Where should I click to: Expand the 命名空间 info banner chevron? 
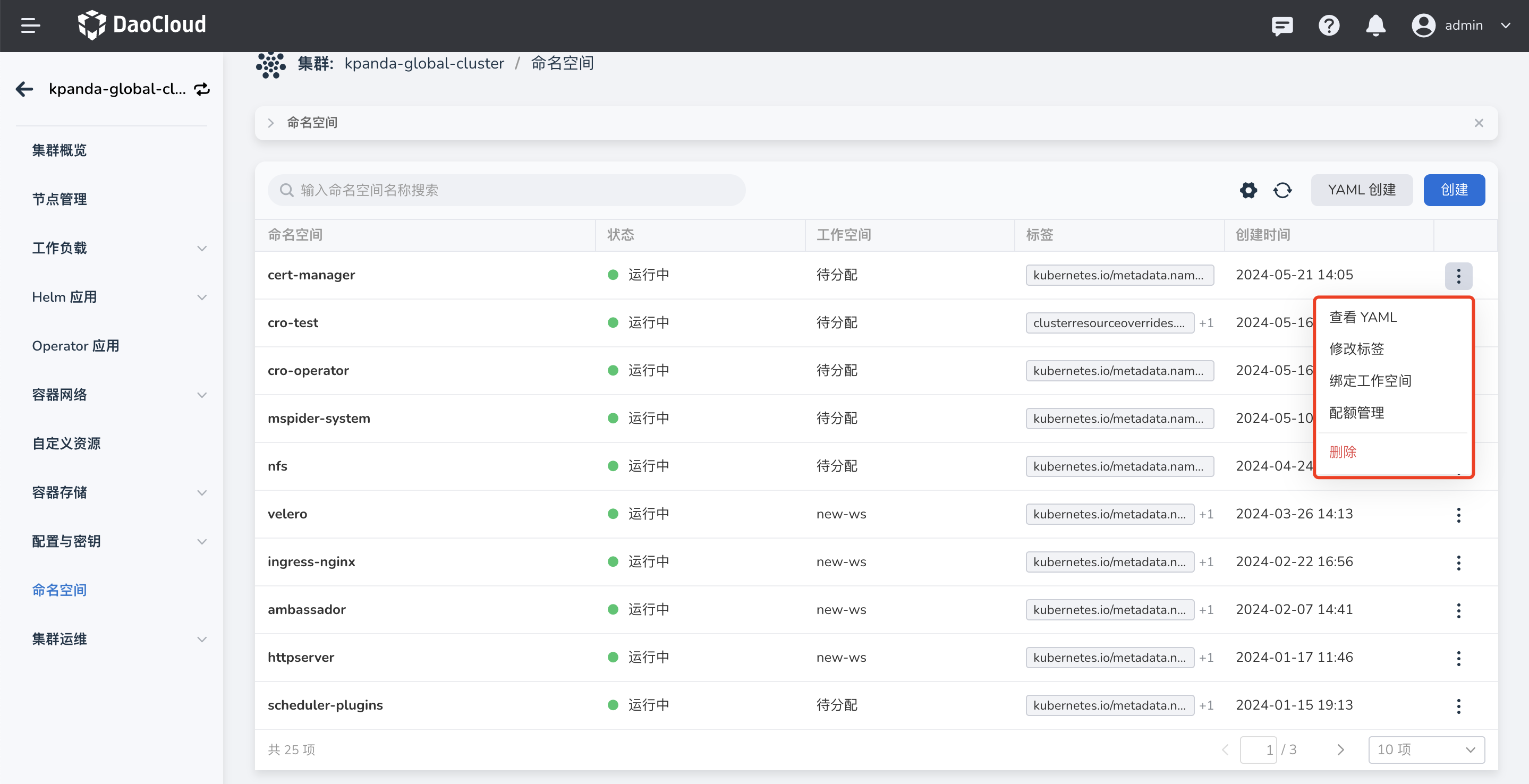tap(270, 123)
